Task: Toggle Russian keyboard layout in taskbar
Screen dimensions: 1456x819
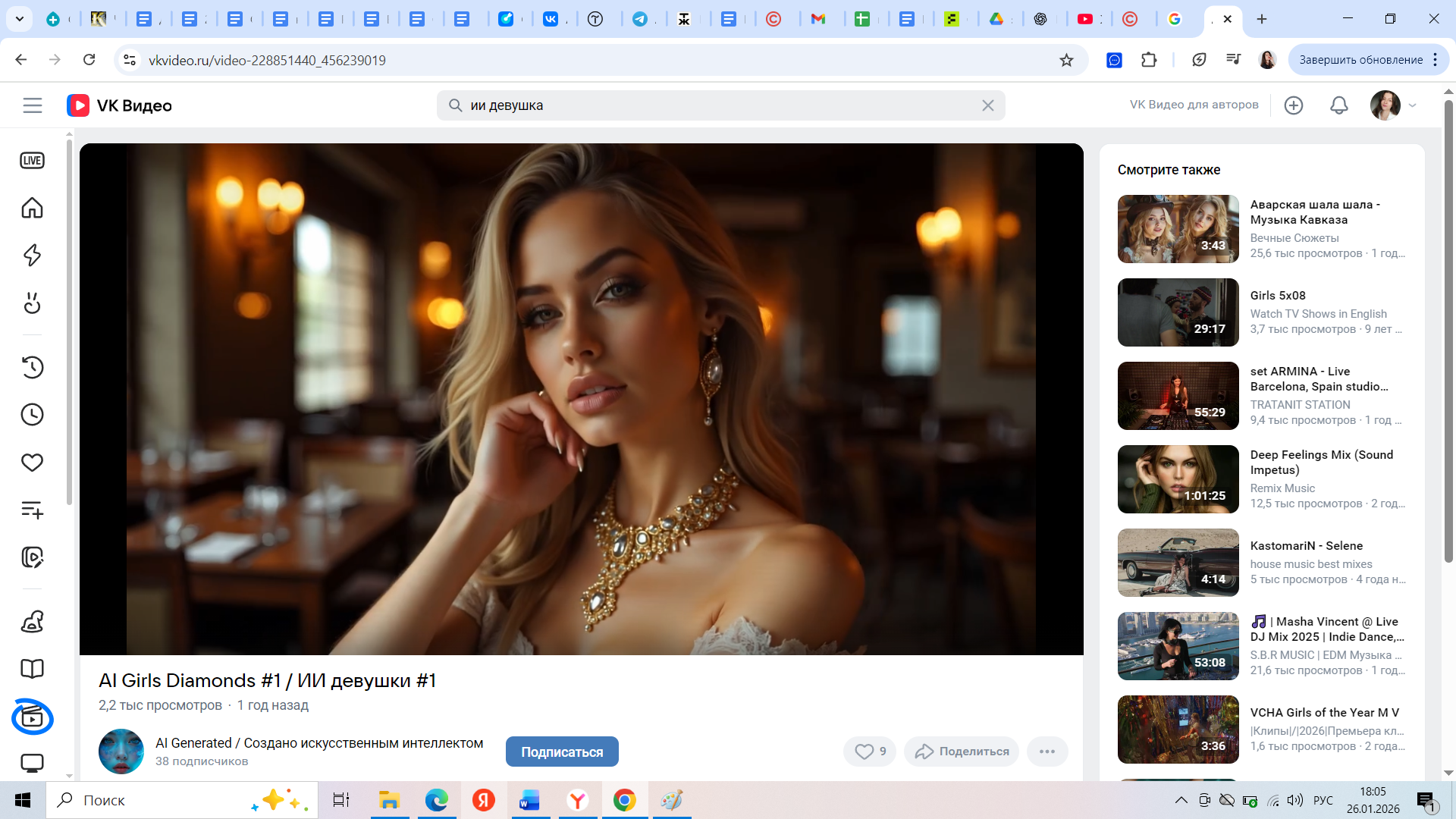Action: (x=1323, y=800)
